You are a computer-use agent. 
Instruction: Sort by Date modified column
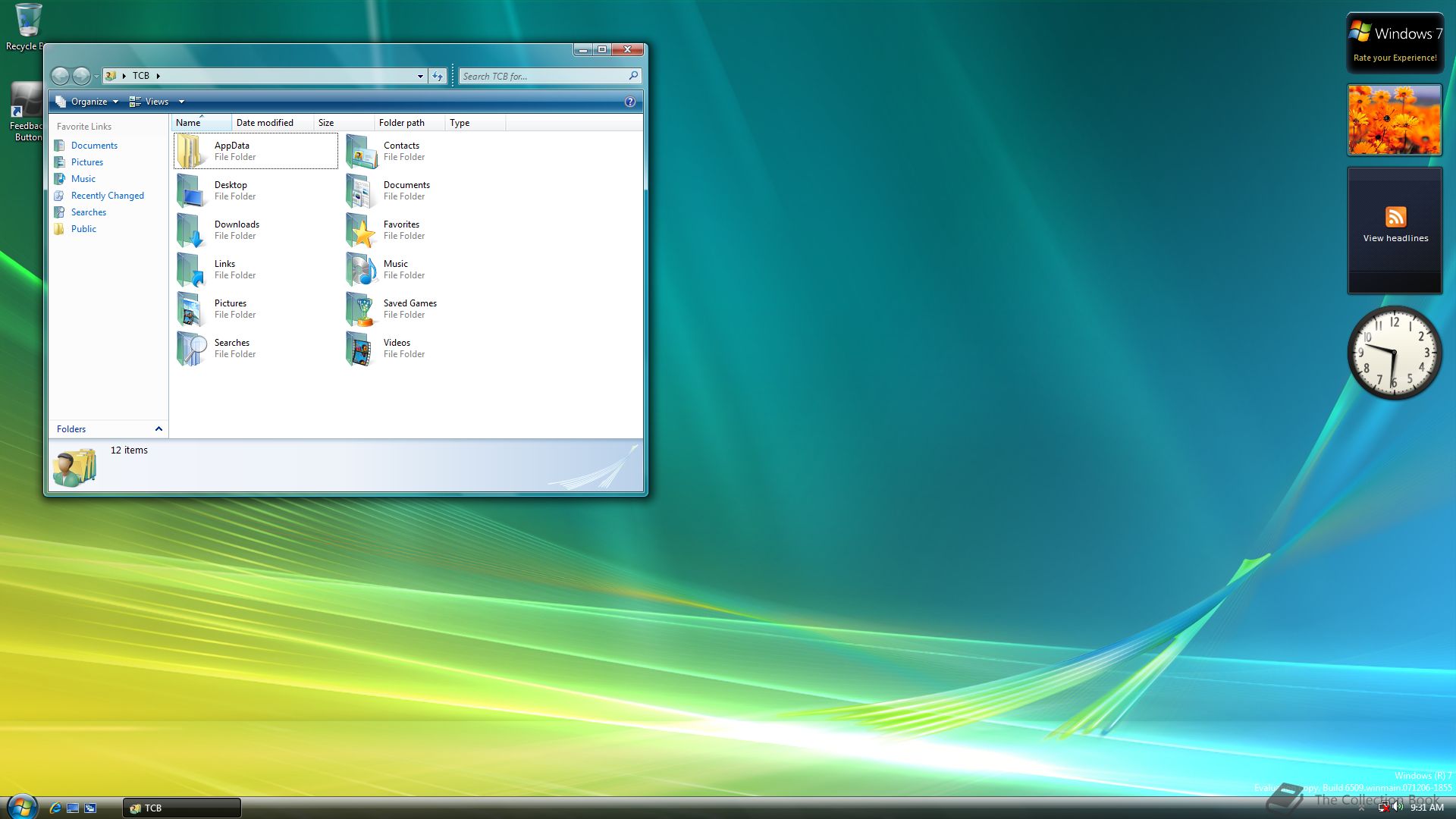click(265, 123)
